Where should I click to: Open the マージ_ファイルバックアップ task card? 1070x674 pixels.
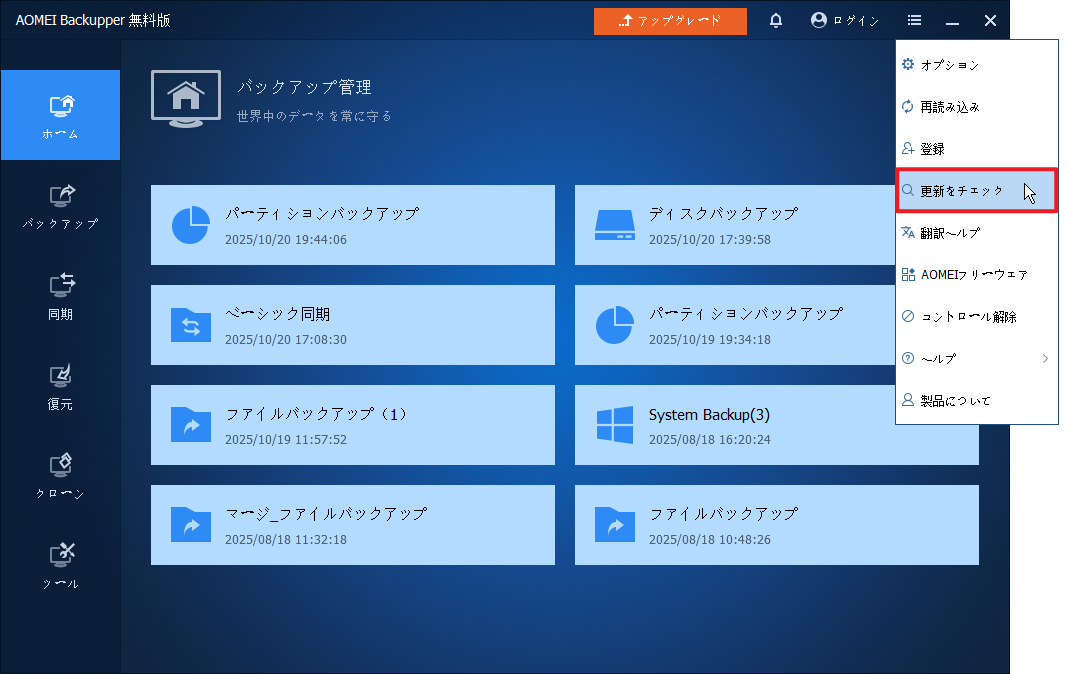coord(353,525)
